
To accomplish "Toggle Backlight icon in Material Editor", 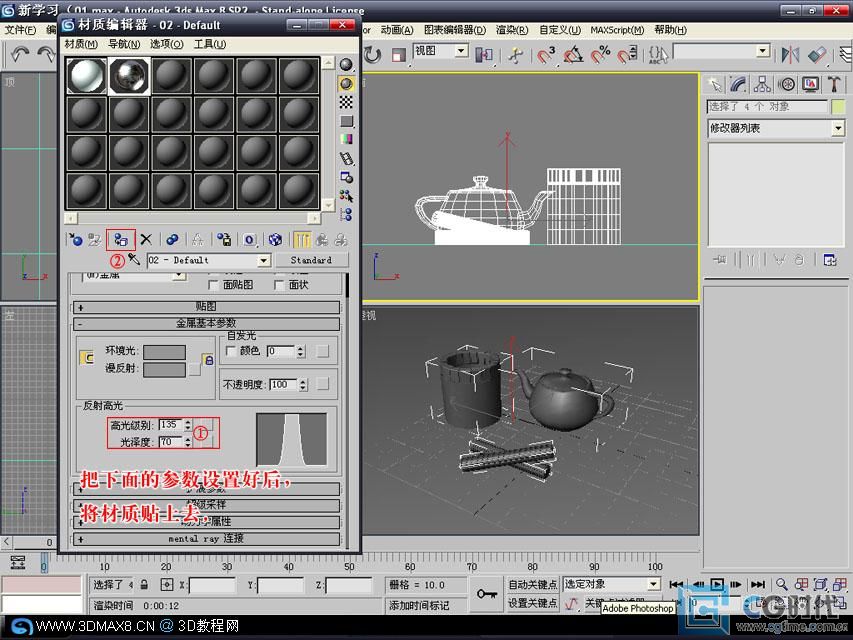I will click(x=346, y=83).
